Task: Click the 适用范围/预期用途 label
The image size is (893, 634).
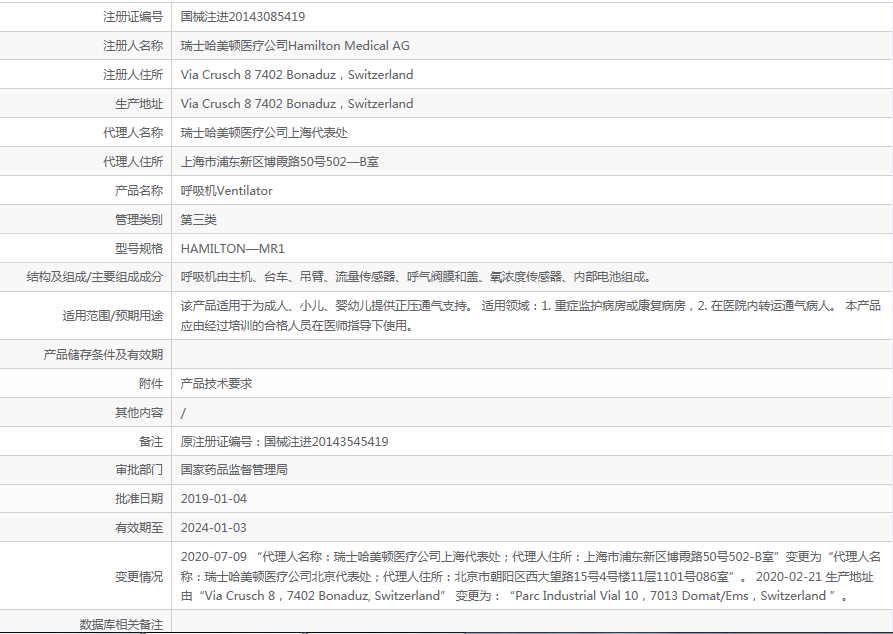Action: point(113,316)
